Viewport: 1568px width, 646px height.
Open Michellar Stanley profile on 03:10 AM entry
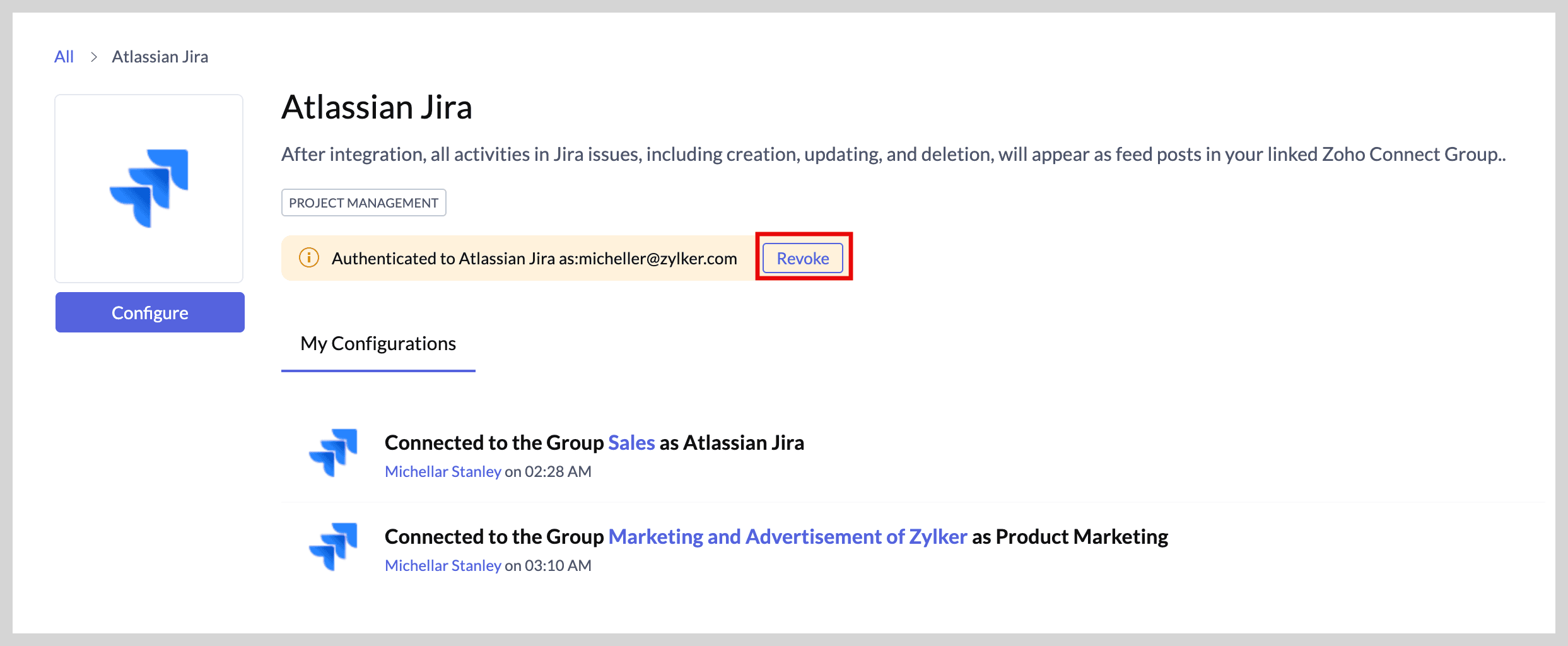click(443, 566)
